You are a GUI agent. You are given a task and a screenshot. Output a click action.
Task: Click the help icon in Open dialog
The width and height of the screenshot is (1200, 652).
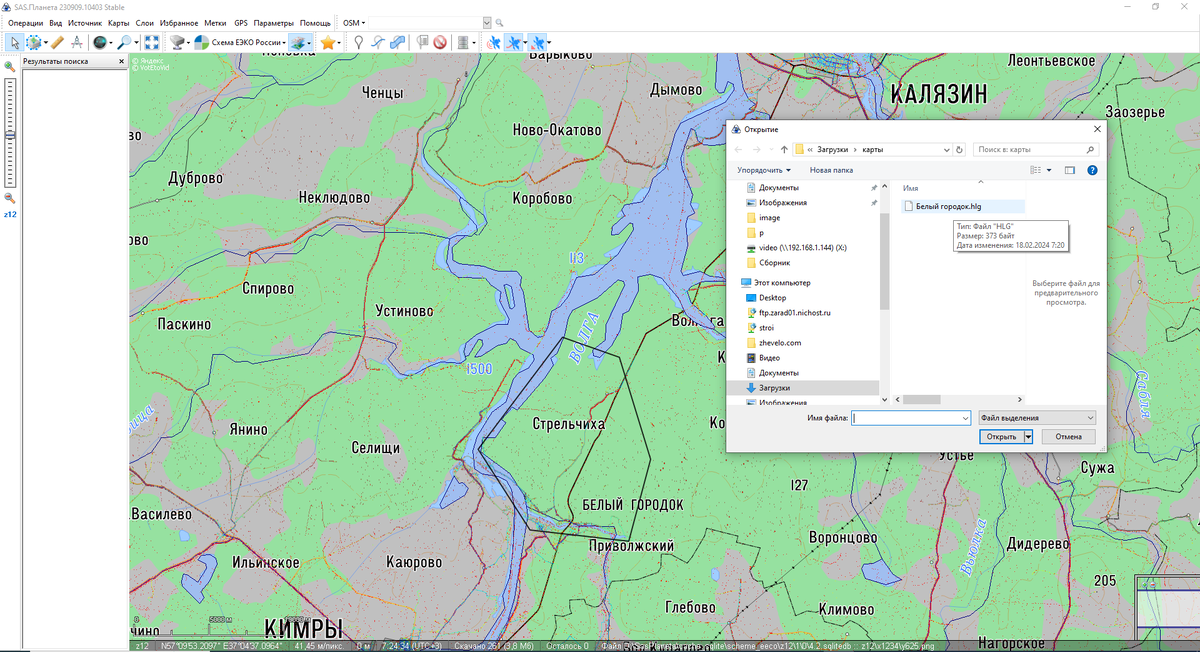[1093, 170]
